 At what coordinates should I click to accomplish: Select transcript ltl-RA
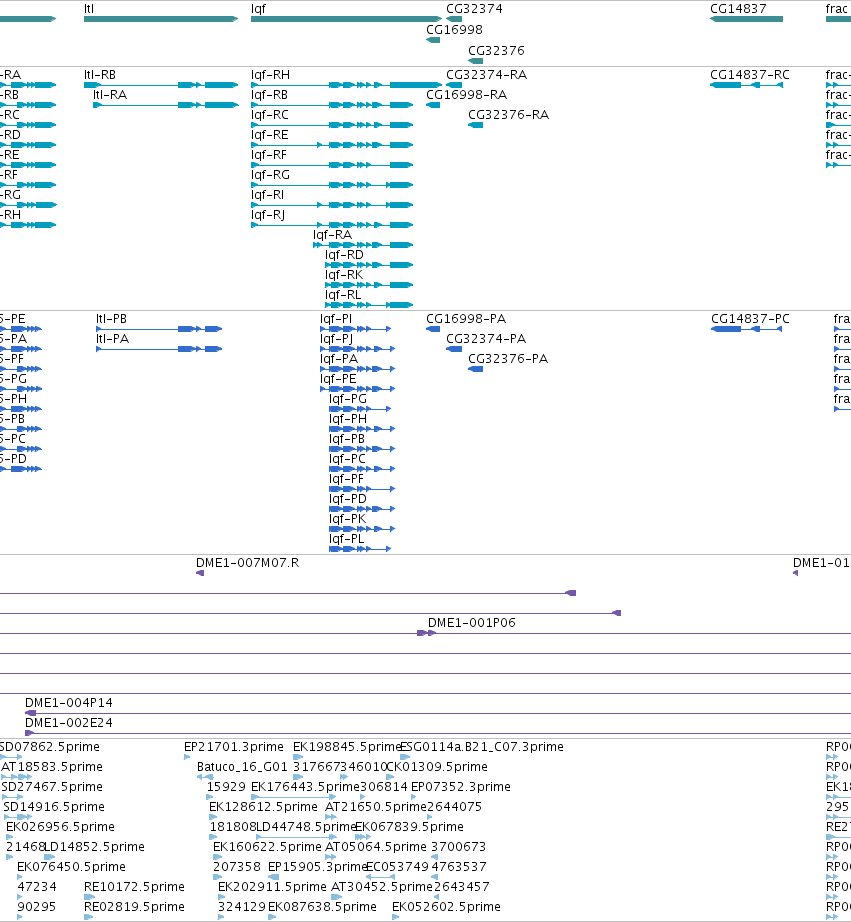tap(166, 105)
